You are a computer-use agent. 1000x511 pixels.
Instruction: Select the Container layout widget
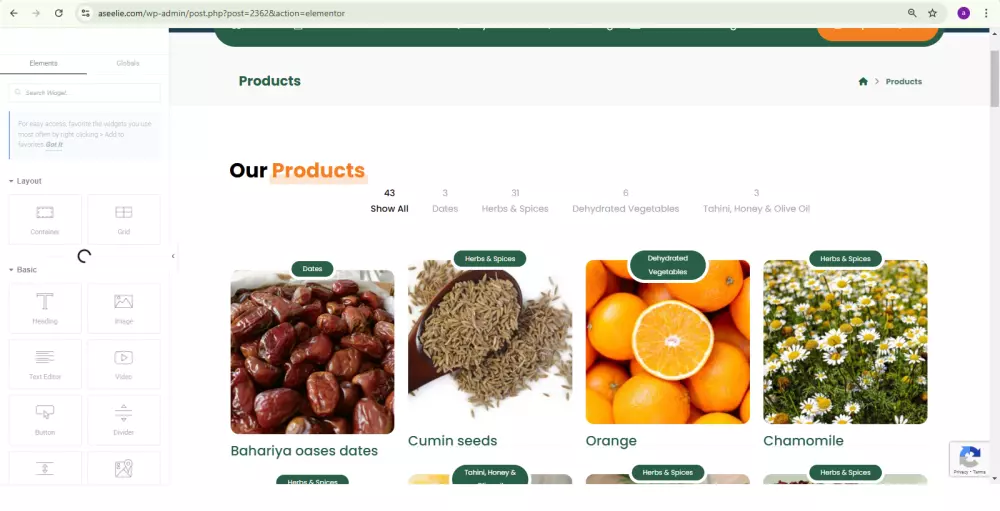coord(45,219)
